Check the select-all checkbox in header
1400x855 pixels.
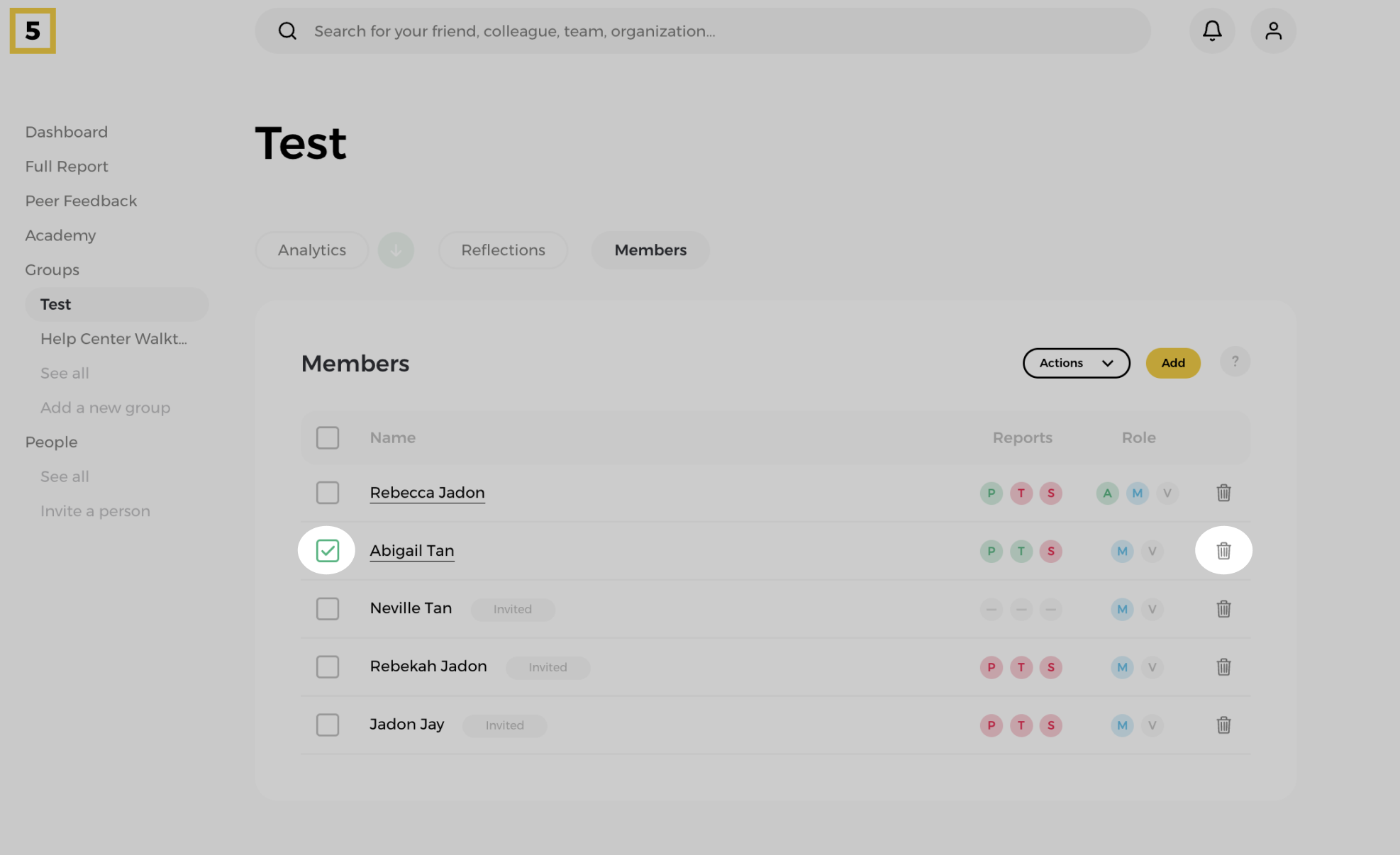(x=327, y=437)
